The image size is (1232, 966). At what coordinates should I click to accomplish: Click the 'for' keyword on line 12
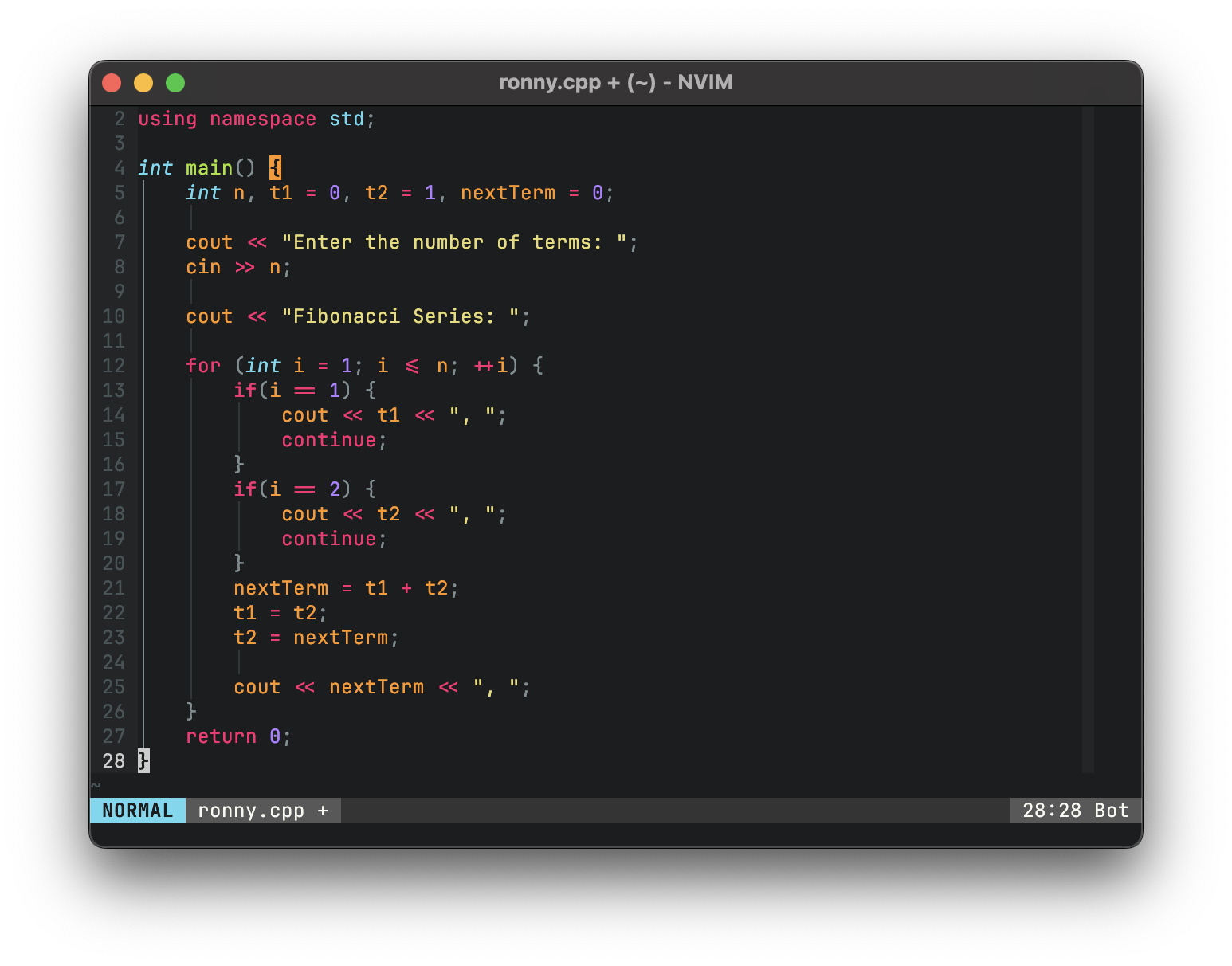[203, 366]
